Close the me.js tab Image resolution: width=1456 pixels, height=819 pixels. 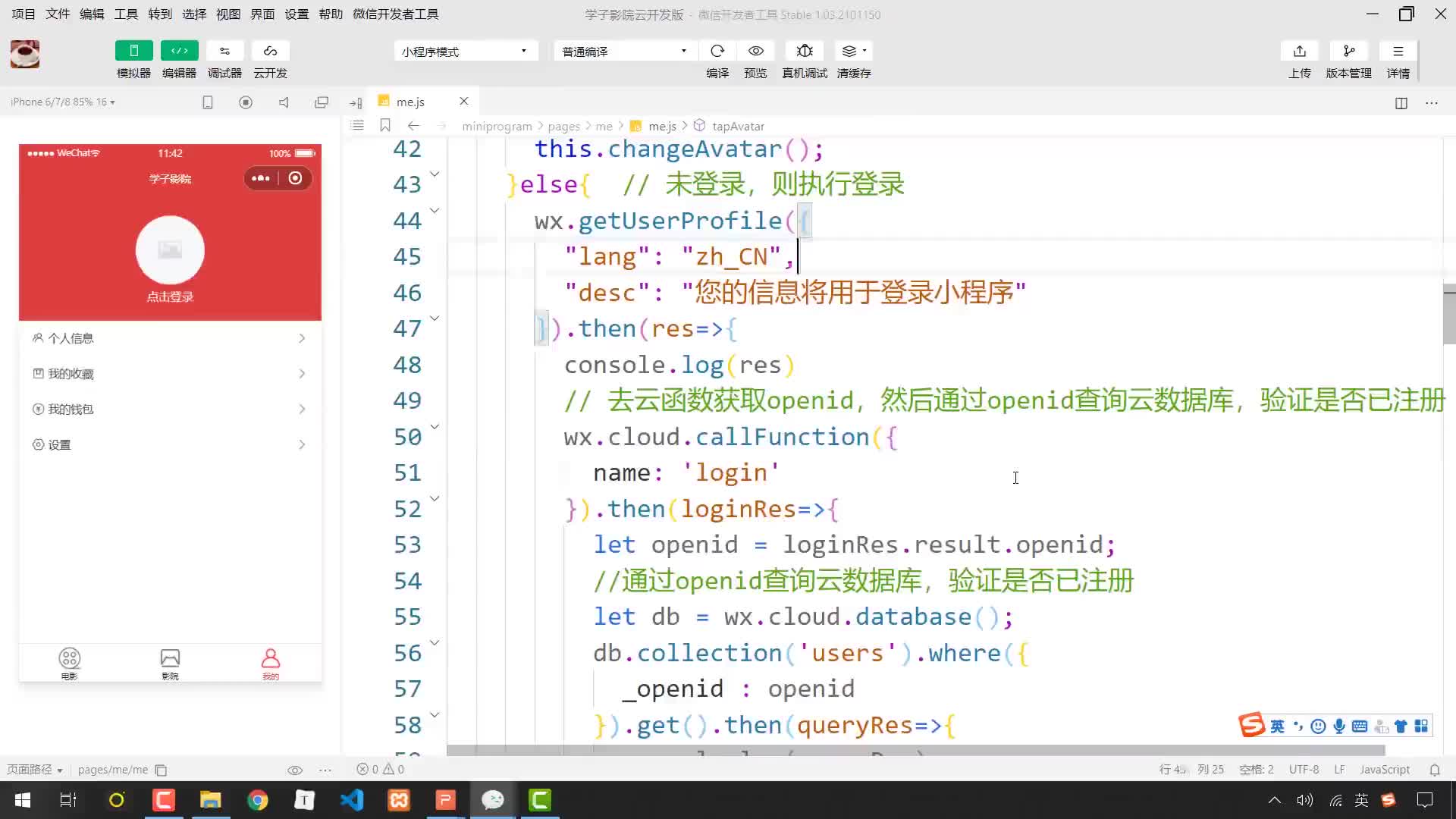(x=464, y=101)
